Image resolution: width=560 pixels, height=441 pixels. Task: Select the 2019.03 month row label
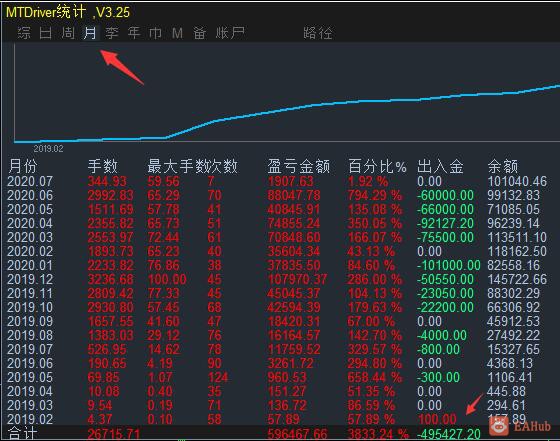point(30,405)
